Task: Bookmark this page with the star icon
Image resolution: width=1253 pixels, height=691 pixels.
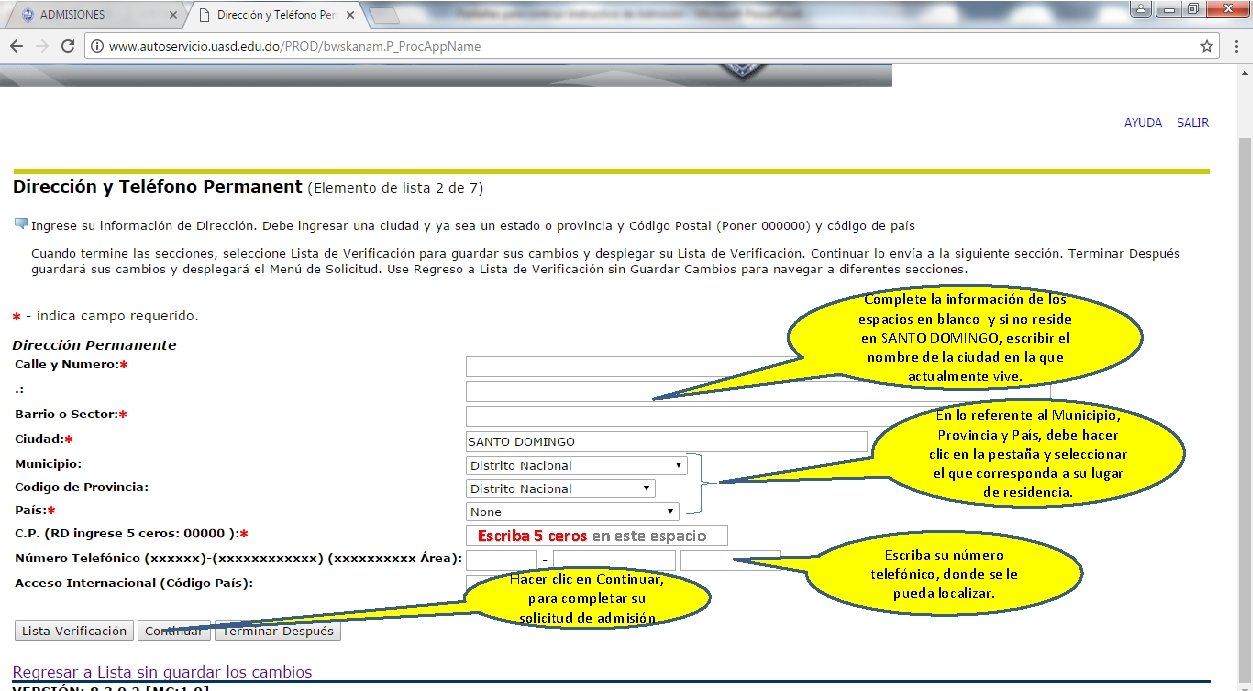Action: tap(1207, 46)
